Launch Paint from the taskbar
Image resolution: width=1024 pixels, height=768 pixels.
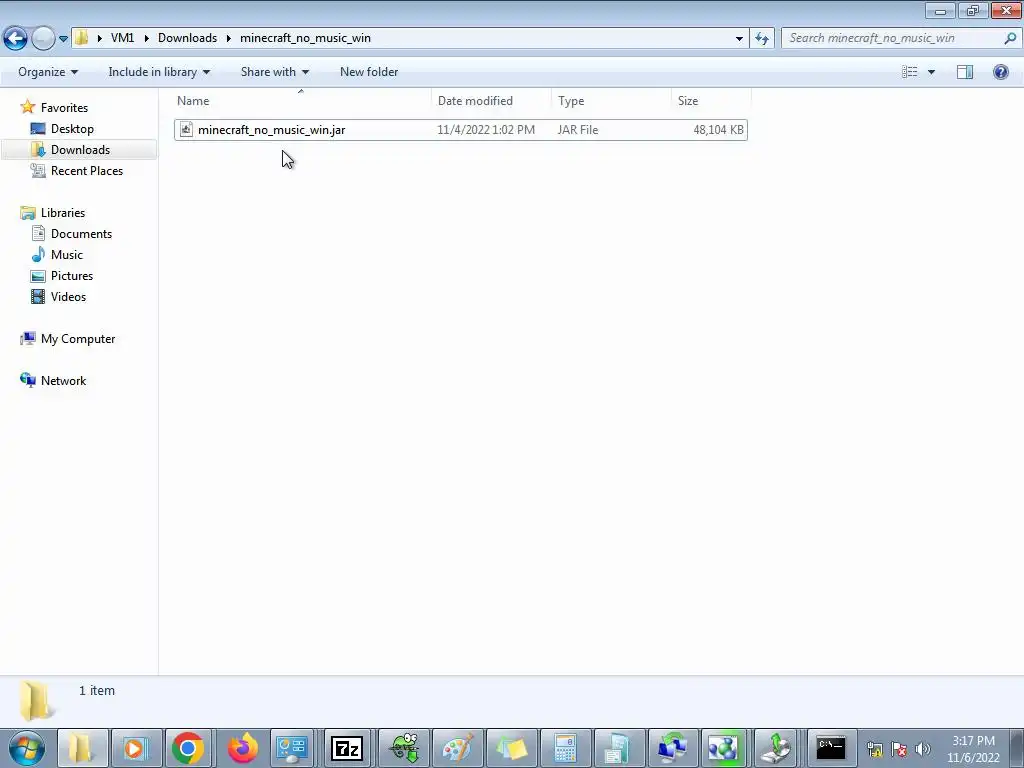(458, 748)
